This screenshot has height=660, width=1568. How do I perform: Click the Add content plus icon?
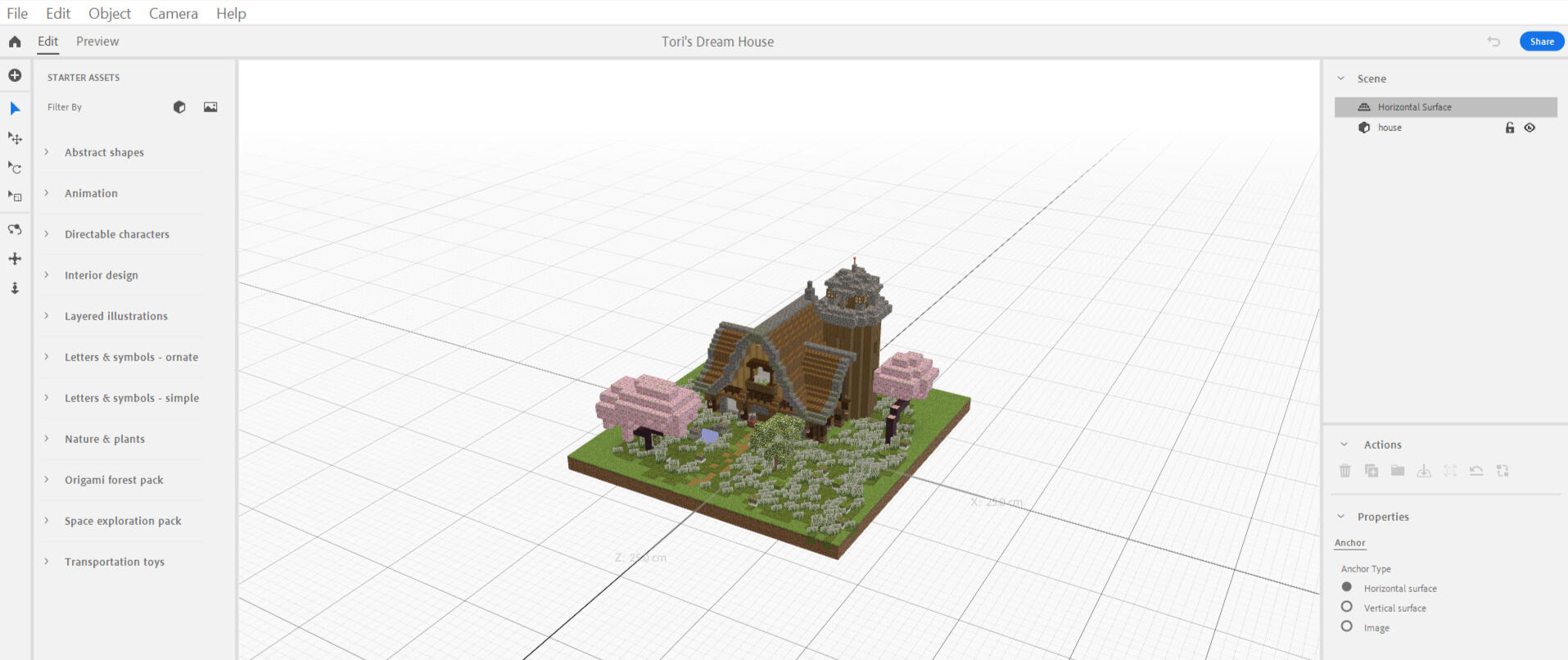pyautogui.click(x=15, y=75)
